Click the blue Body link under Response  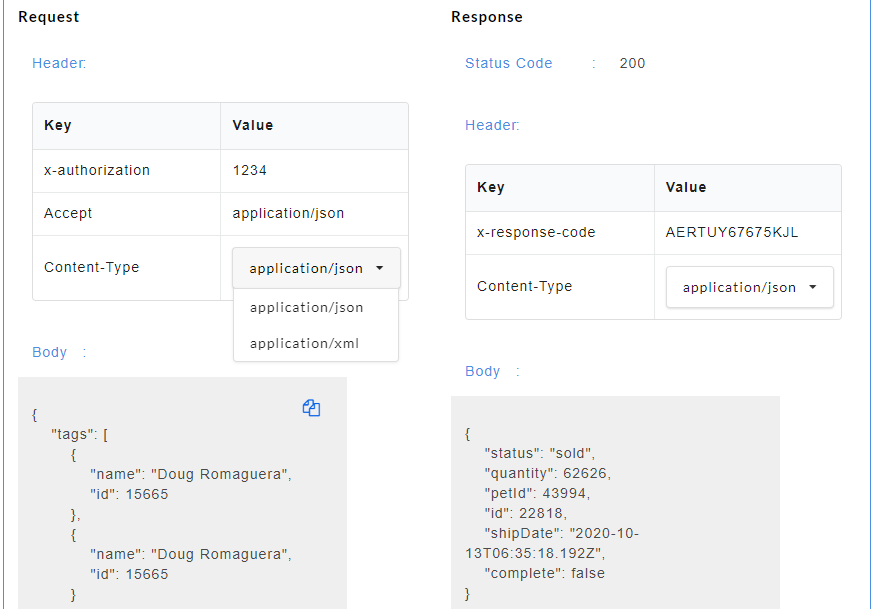click(x=482, y=370)
